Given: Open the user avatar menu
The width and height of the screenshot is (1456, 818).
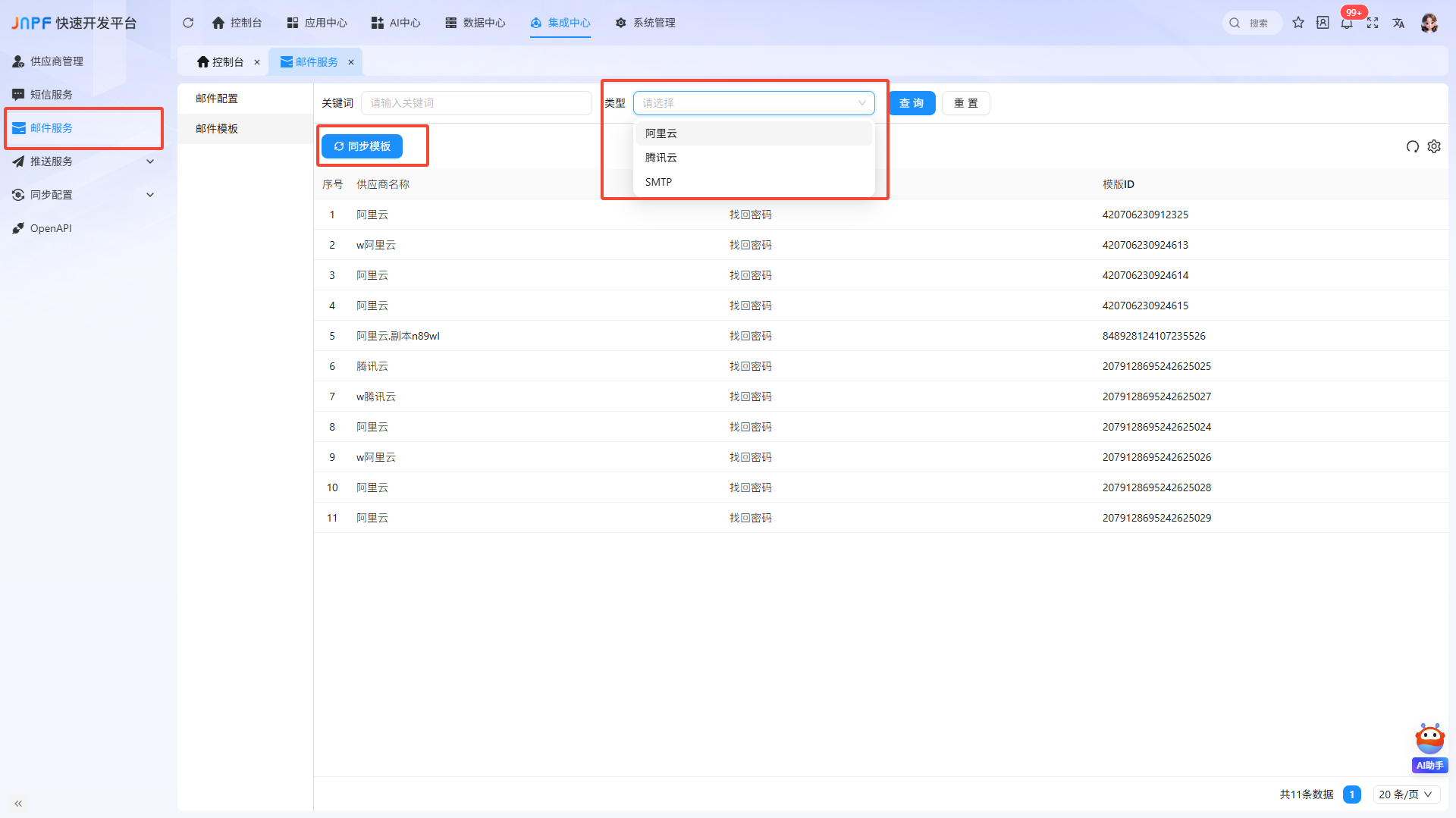Looking at the screenshot, I should click(x=1429, y=23).
